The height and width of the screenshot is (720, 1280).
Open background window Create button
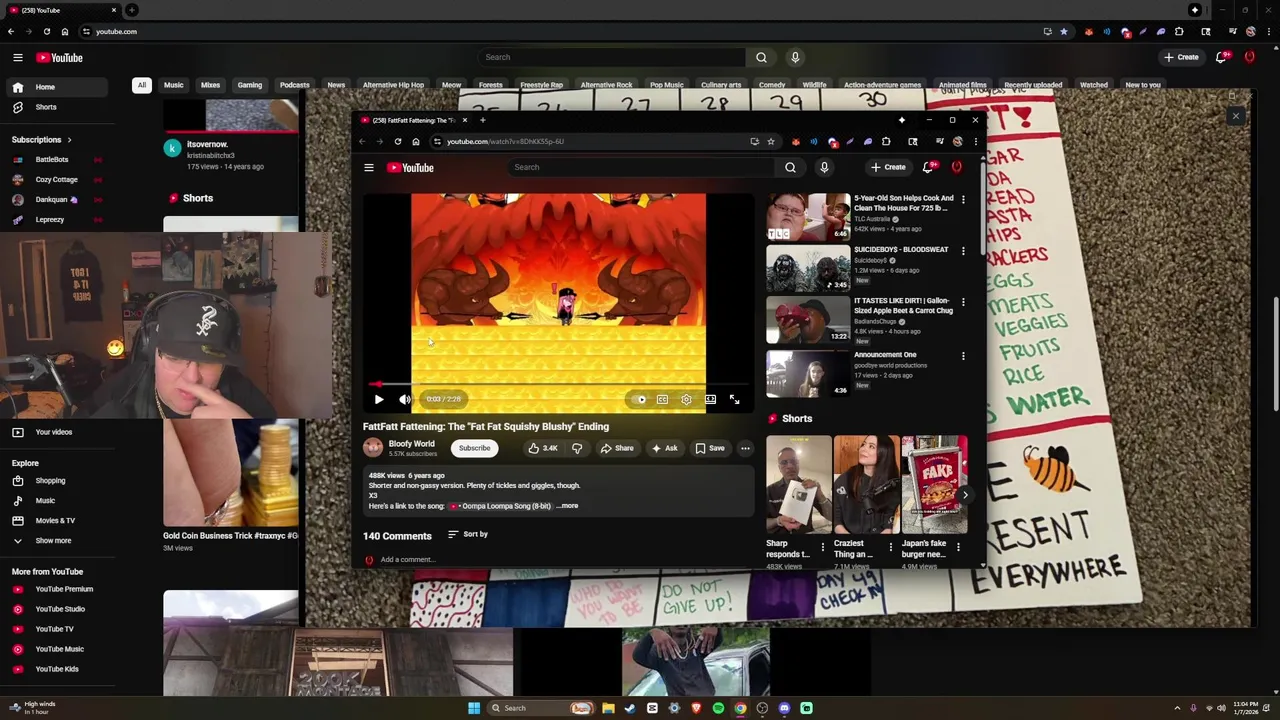coord(1181,57)
